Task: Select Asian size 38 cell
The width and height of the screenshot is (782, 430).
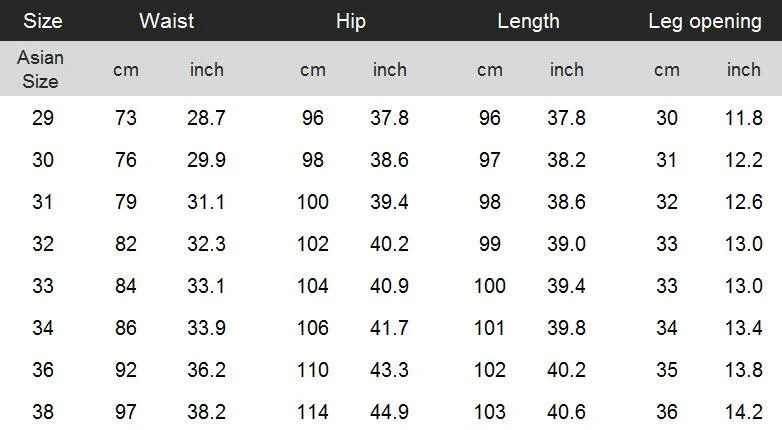Action: coord(43,412)
